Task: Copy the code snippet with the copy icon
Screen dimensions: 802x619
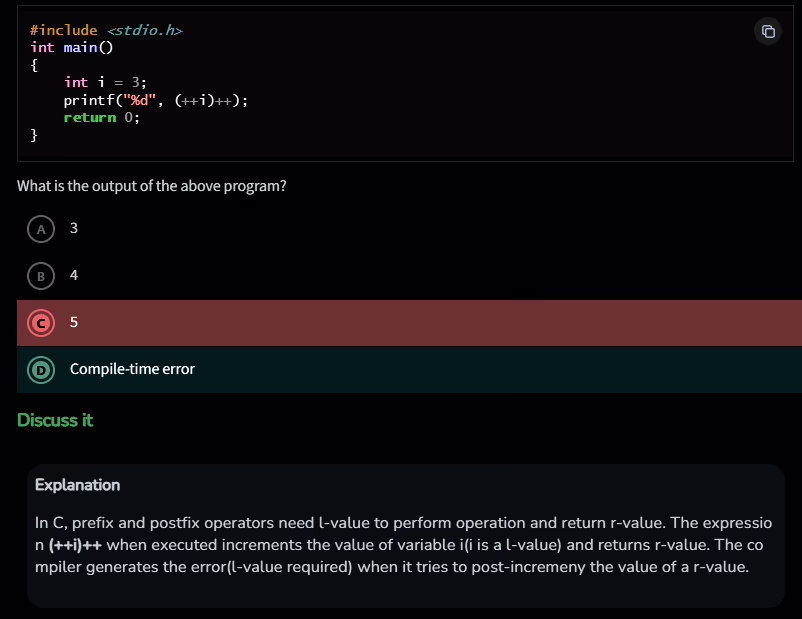Action: [x=768, y=31]
